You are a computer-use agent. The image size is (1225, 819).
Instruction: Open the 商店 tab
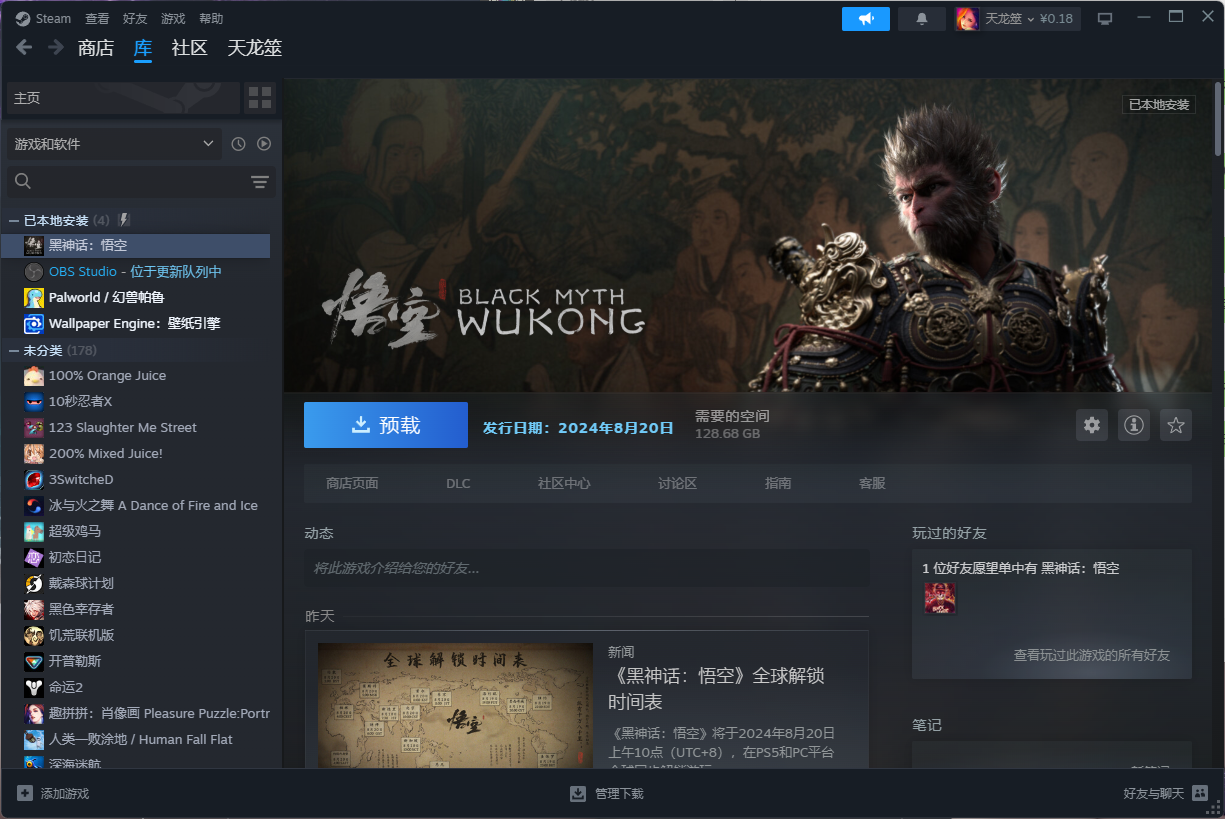[96, 48]
